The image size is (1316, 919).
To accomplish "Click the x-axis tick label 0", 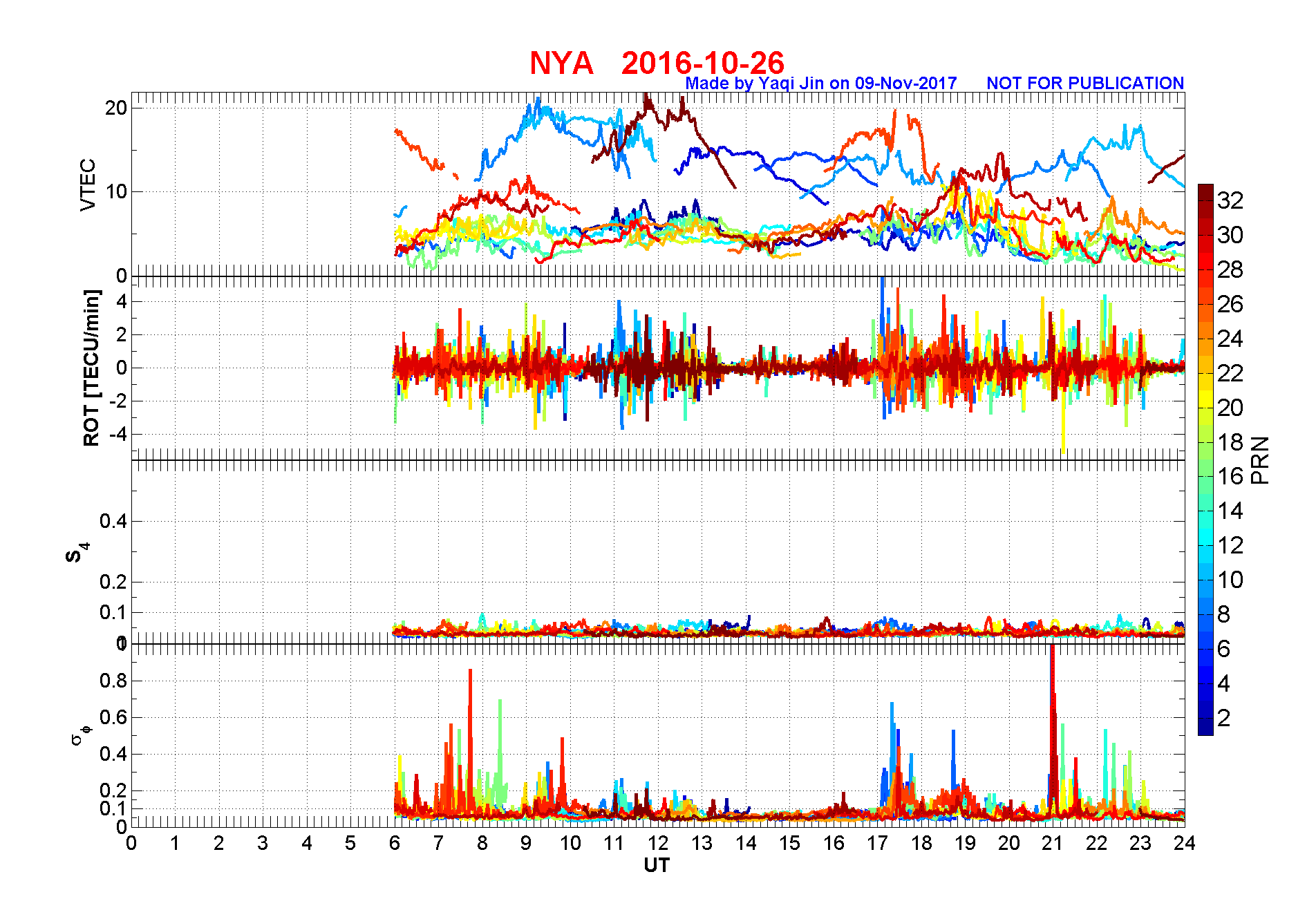I will (131, 844).
